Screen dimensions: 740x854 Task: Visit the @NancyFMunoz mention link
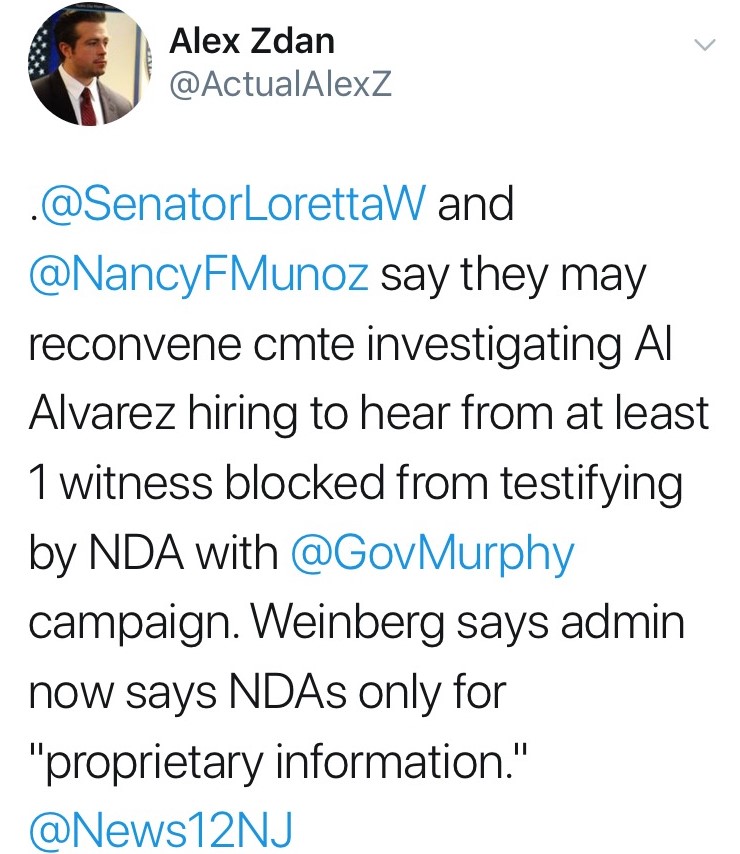(200, 273)
